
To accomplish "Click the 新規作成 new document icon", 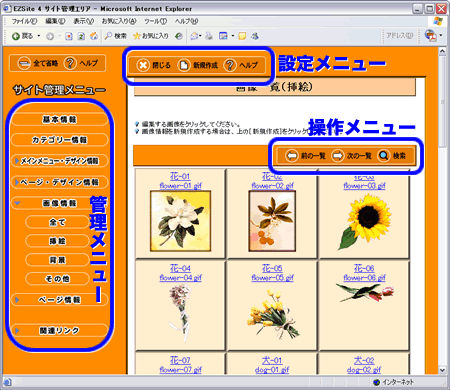I will (x=184, y=65).
